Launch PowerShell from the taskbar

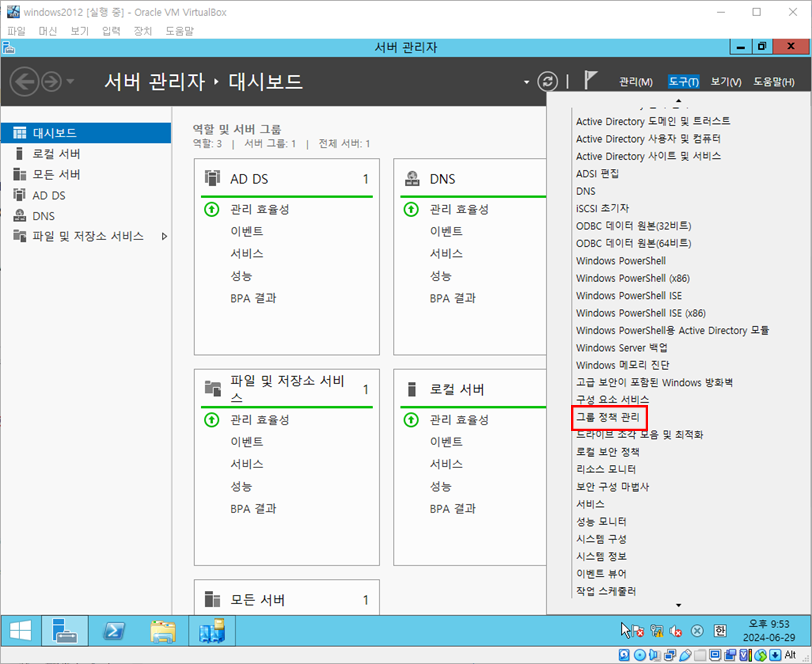click(x=114, y=630)
